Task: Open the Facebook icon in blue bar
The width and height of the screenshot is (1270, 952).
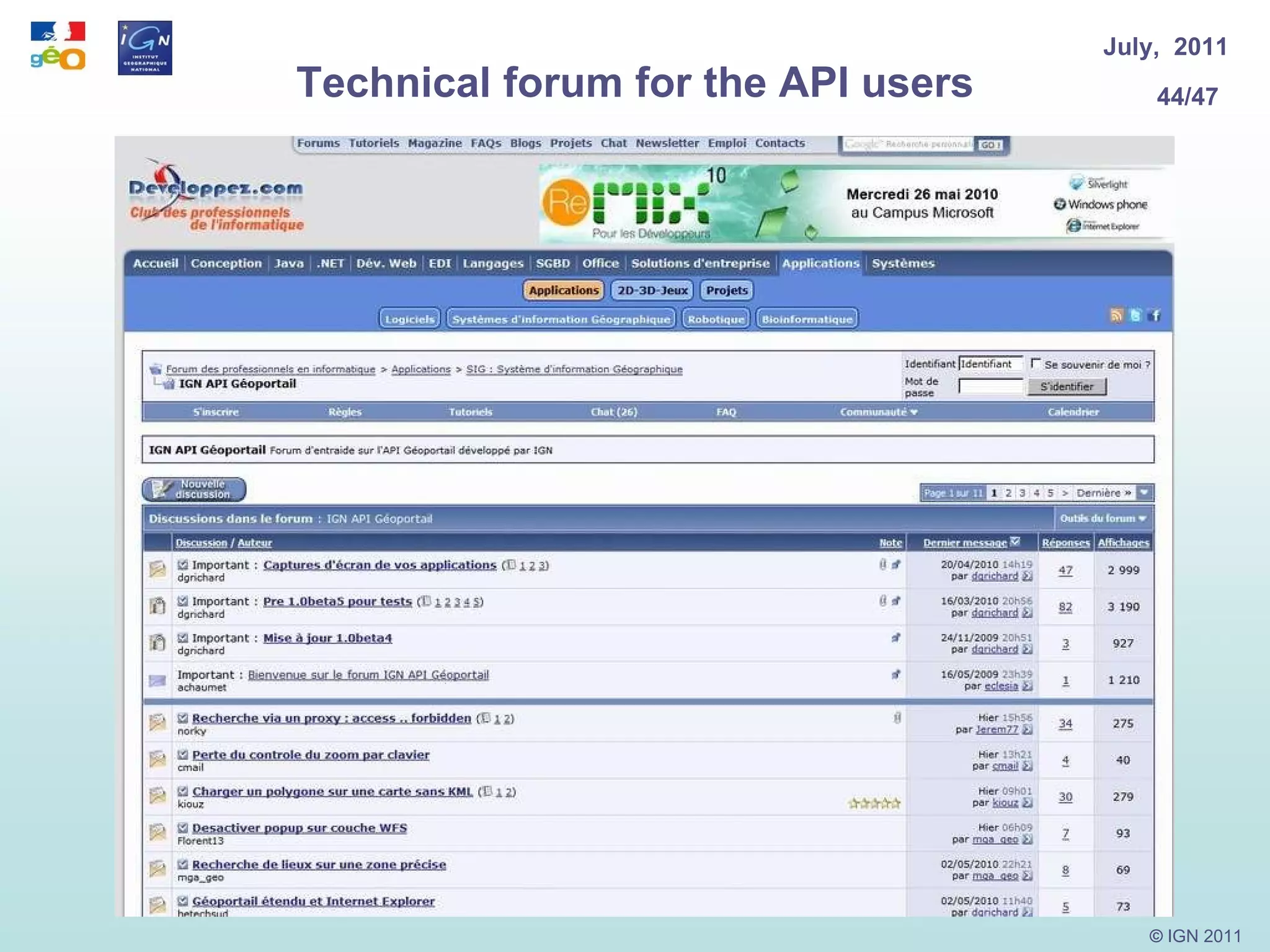Action: [1154, 315]
